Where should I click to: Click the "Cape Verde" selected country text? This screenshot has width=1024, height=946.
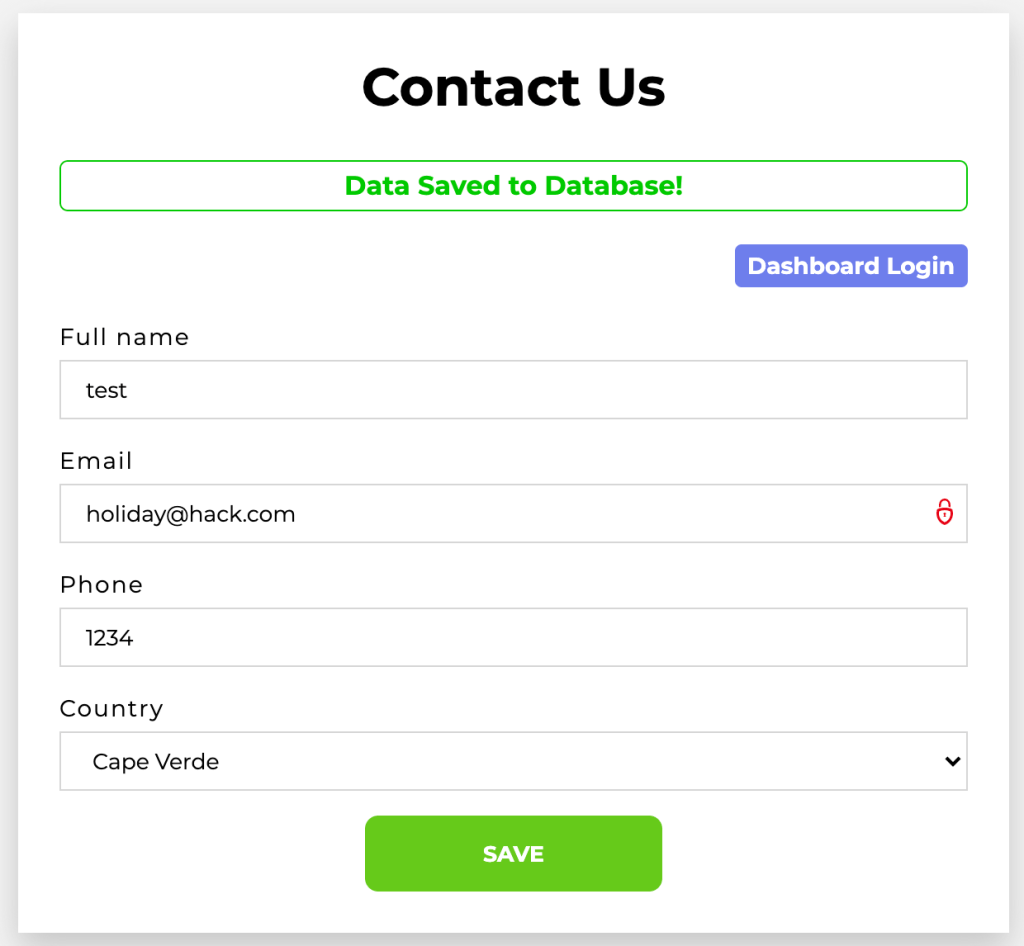point(155,761)
